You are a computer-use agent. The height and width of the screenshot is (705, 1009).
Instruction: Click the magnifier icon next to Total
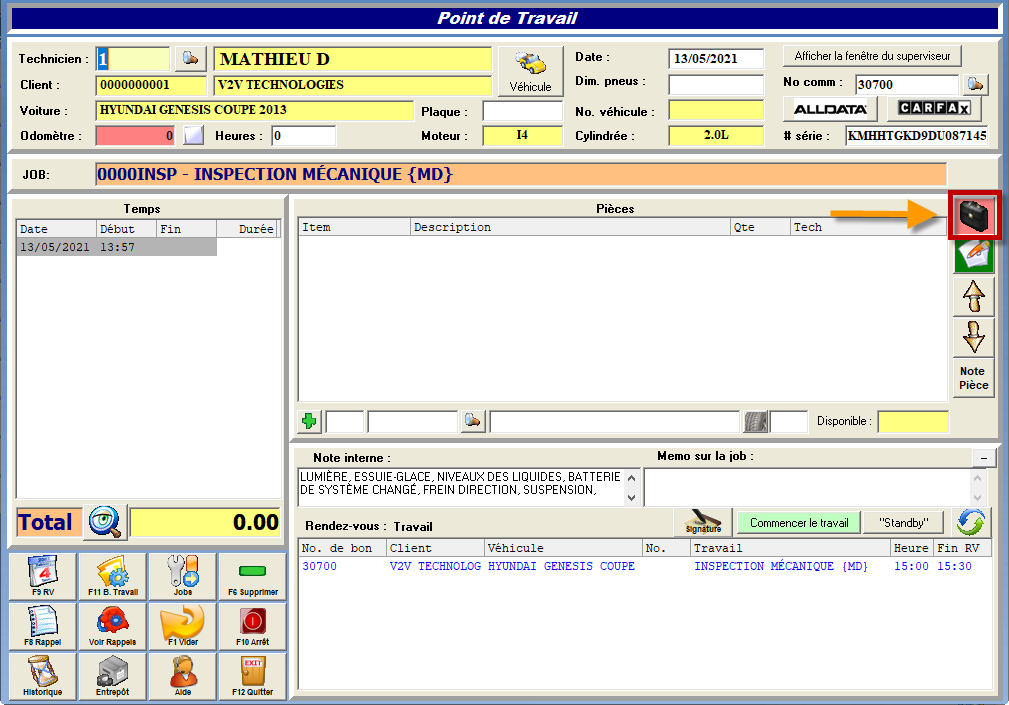[x=105, y=522]
